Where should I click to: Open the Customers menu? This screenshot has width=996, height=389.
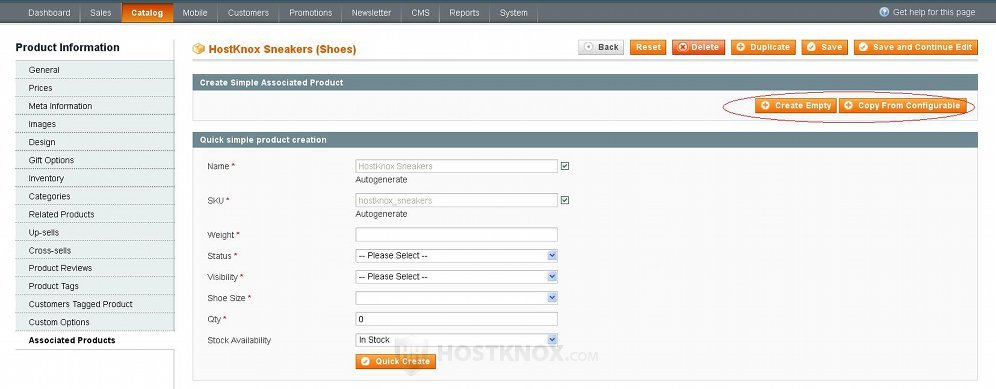pyautogui.click(x=248, y=13)
